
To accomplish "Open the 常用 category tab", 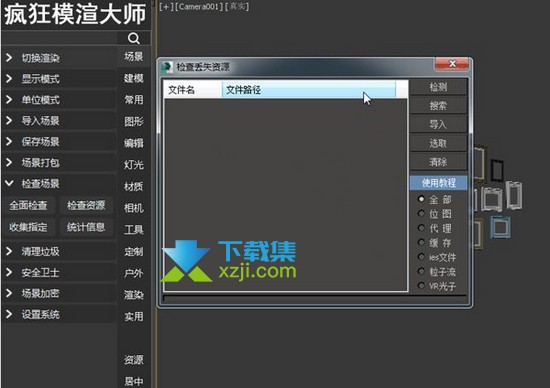I will point(134,100).
